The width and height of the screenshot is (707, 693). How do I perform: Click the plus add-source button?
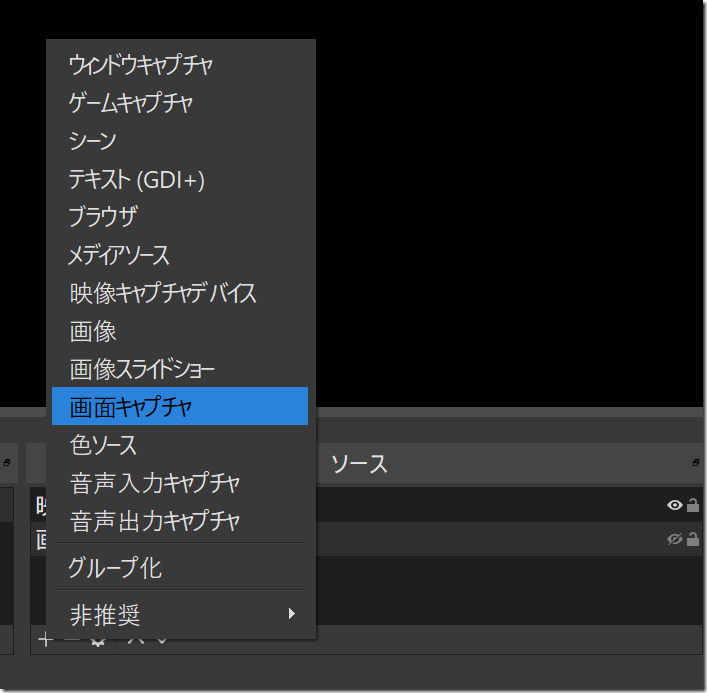click(x=45, y=639)
